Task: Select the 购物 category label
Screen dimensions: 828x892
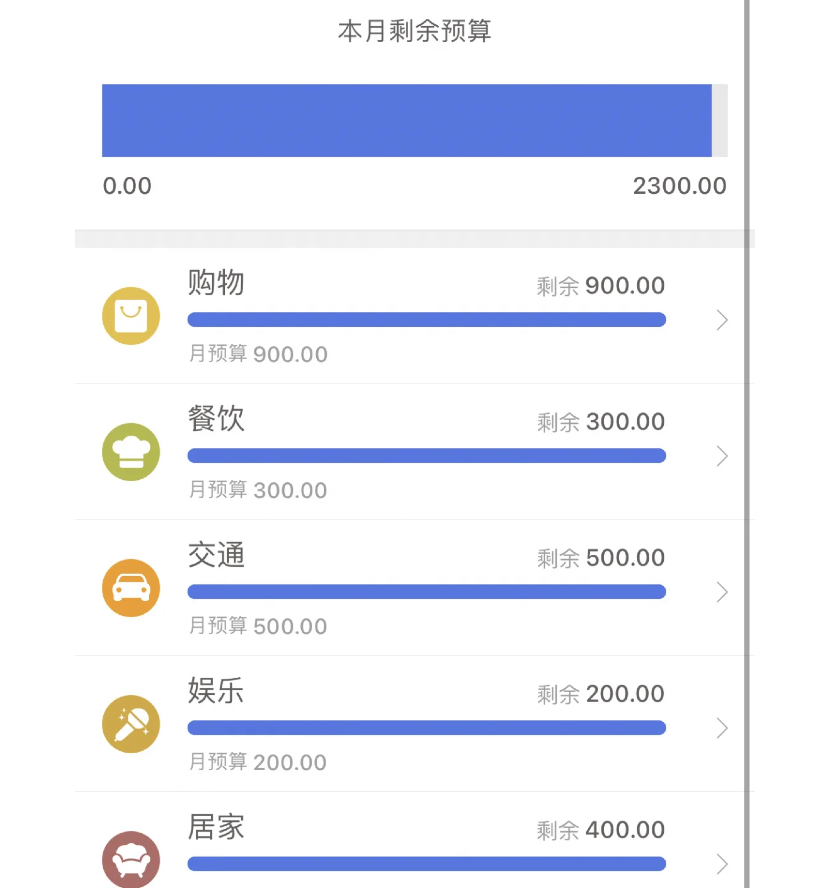Action: tap(216, 283)
